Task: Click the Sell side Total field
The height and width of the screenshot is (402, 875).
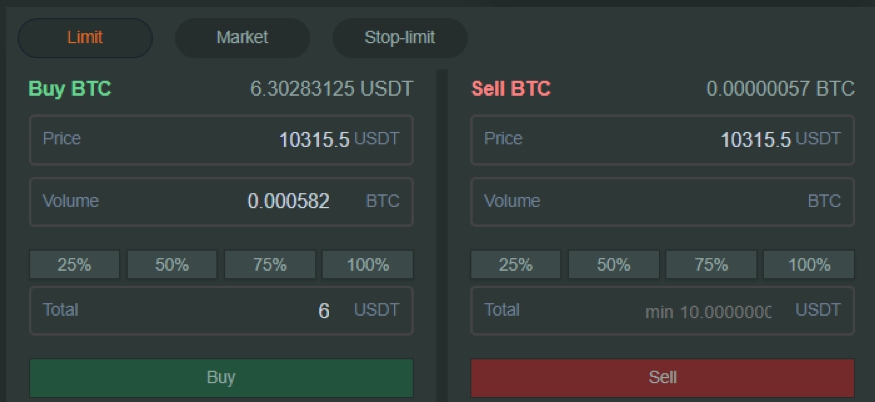Action: tap(662, 310)
